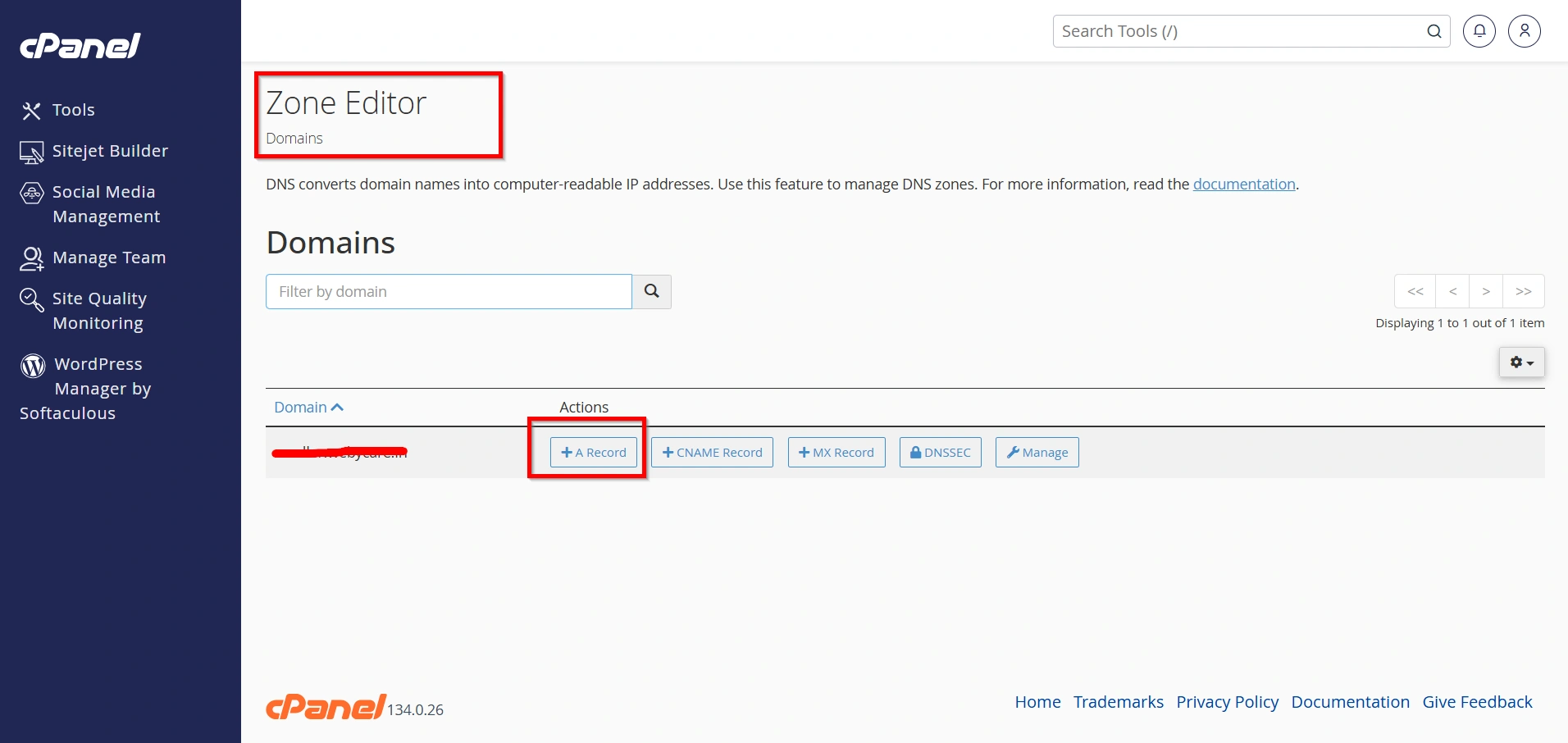Viewport: 1568px width, 743px height.
Task: Click the + MX Record button
Action: point(836,453)
